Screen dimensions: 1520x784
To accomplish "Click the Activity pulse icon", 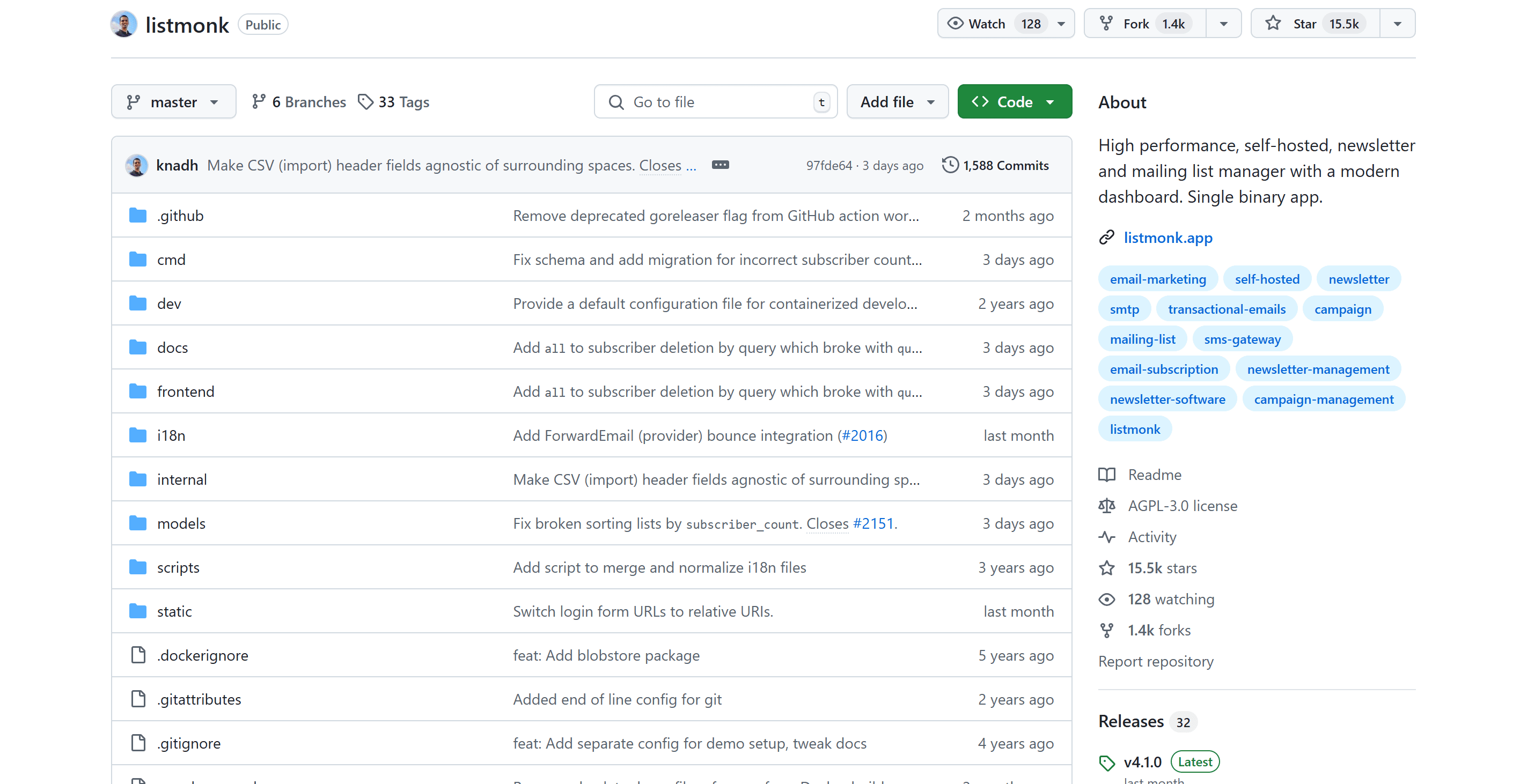I will click(x=1106, y=536).
